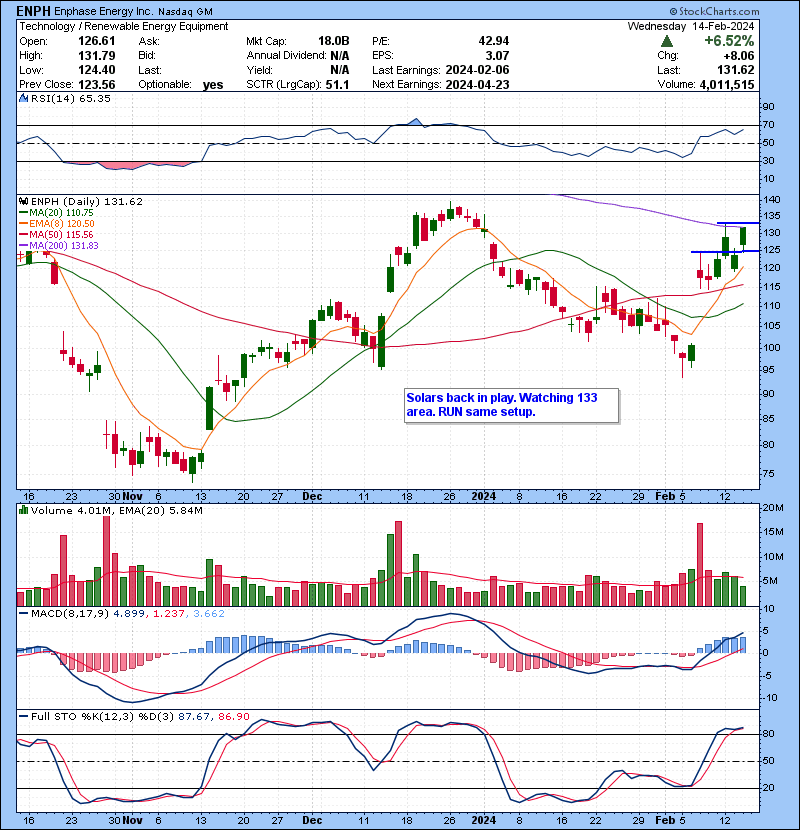Click the stochastic %D value 86.90
The height and width of the screenshot is (830, 800).
(x=233, y=716)
